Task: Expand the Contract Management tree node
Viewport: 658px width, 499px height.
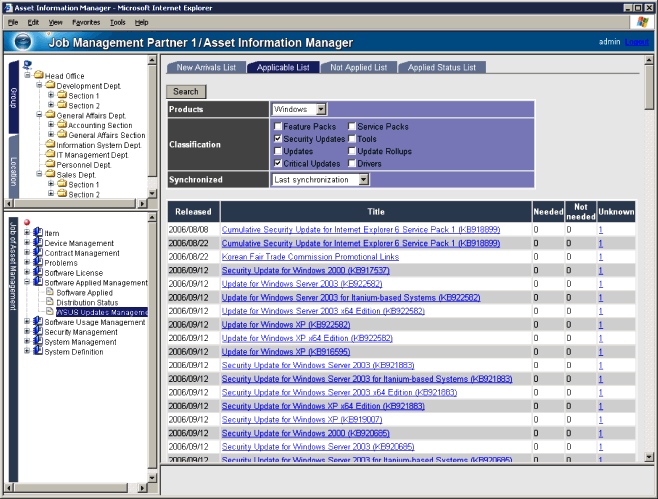Action: pos(26,253)
